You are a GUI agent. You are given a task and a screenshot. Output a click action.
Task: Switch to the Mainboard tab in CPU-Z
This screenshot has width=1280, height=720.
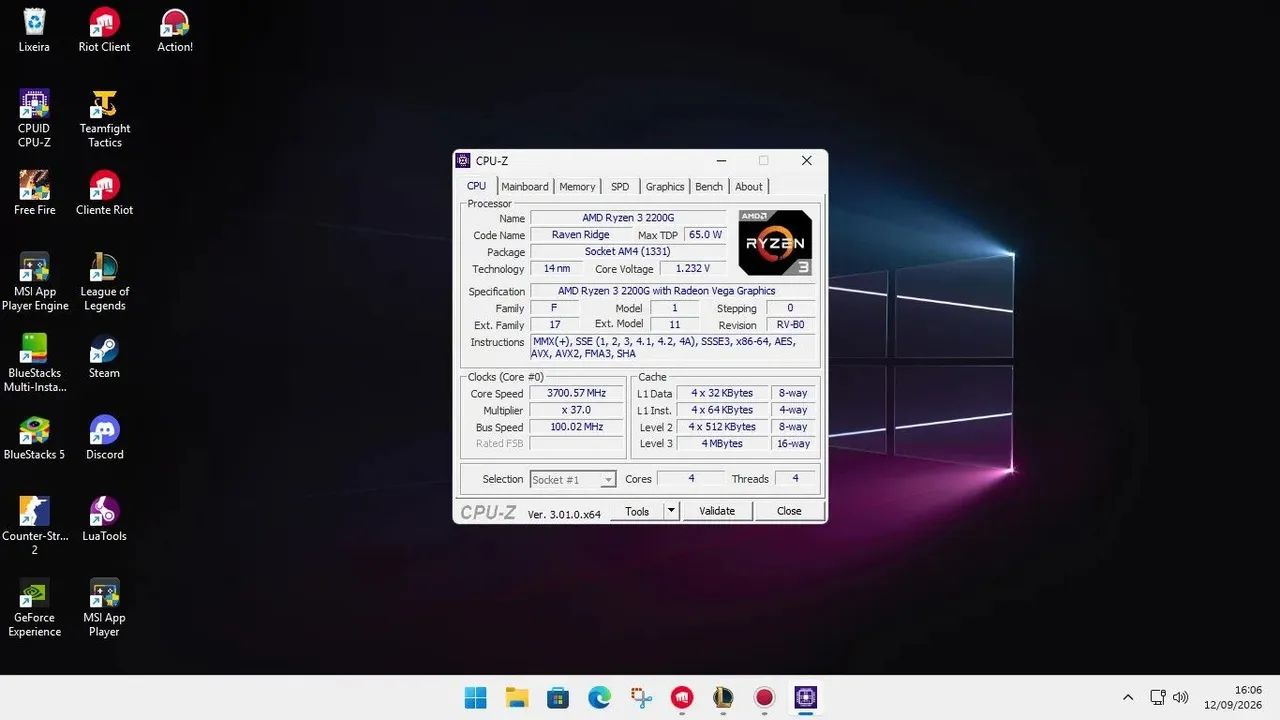tap(525, 187)
